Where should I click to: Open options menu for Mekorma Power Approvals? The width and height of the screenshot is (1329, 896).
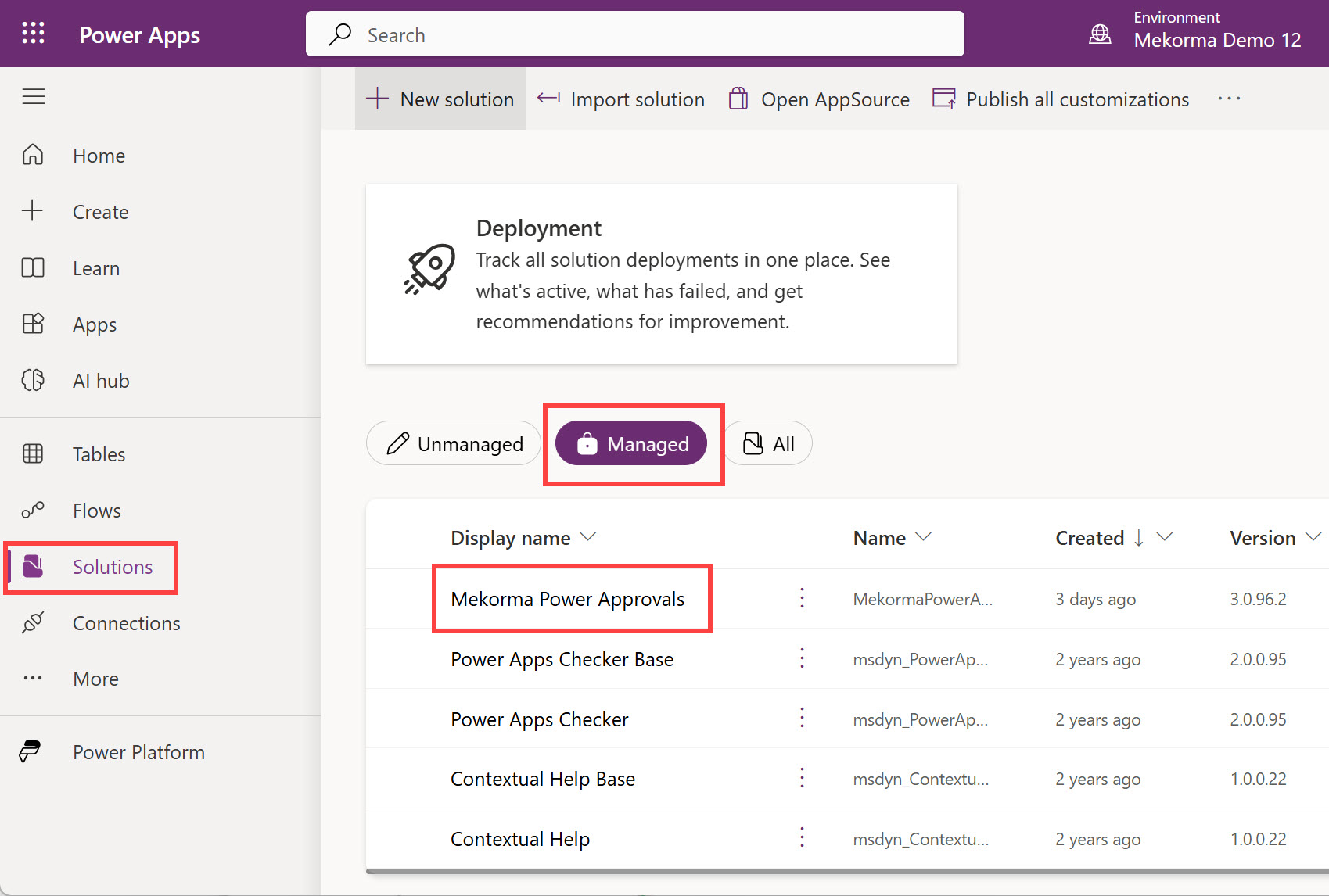click(802, 599)
